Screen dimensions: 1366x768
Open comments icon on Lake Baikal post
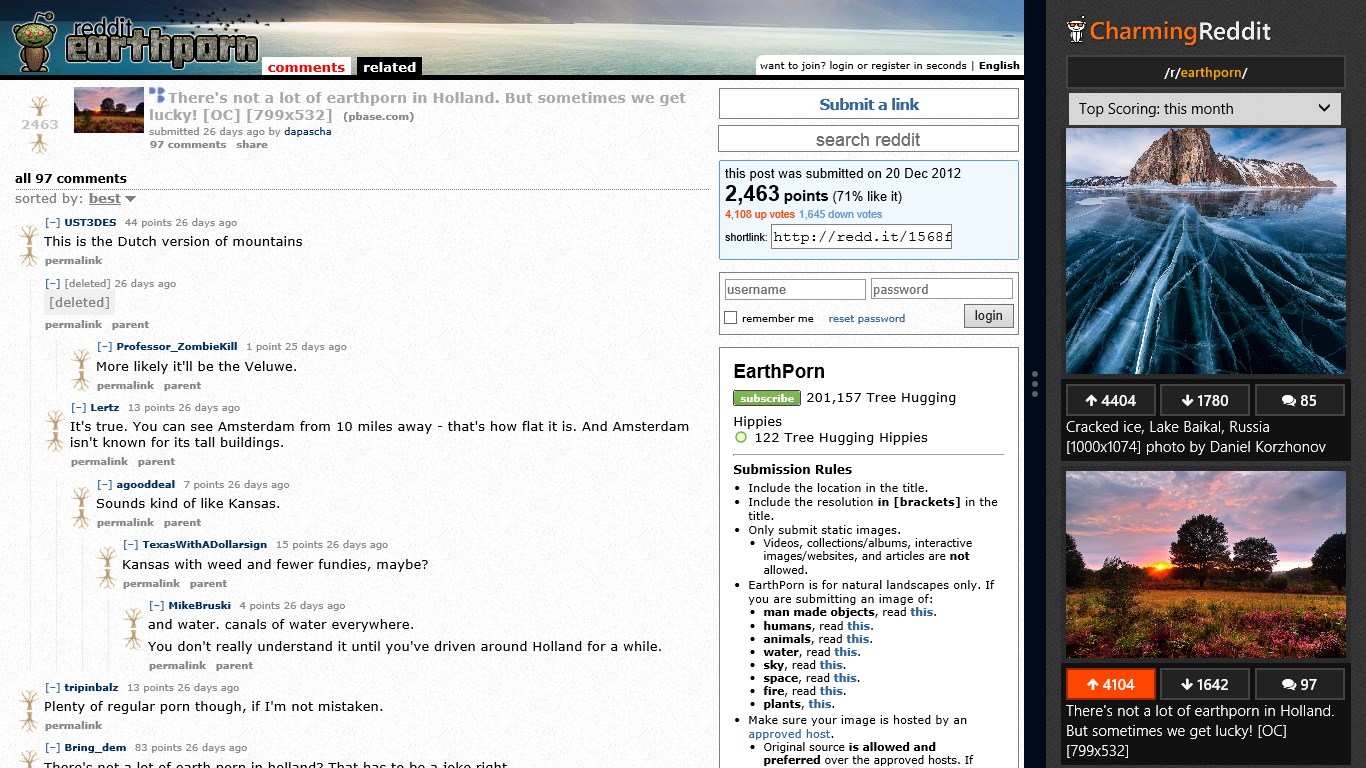(1300, 399)
